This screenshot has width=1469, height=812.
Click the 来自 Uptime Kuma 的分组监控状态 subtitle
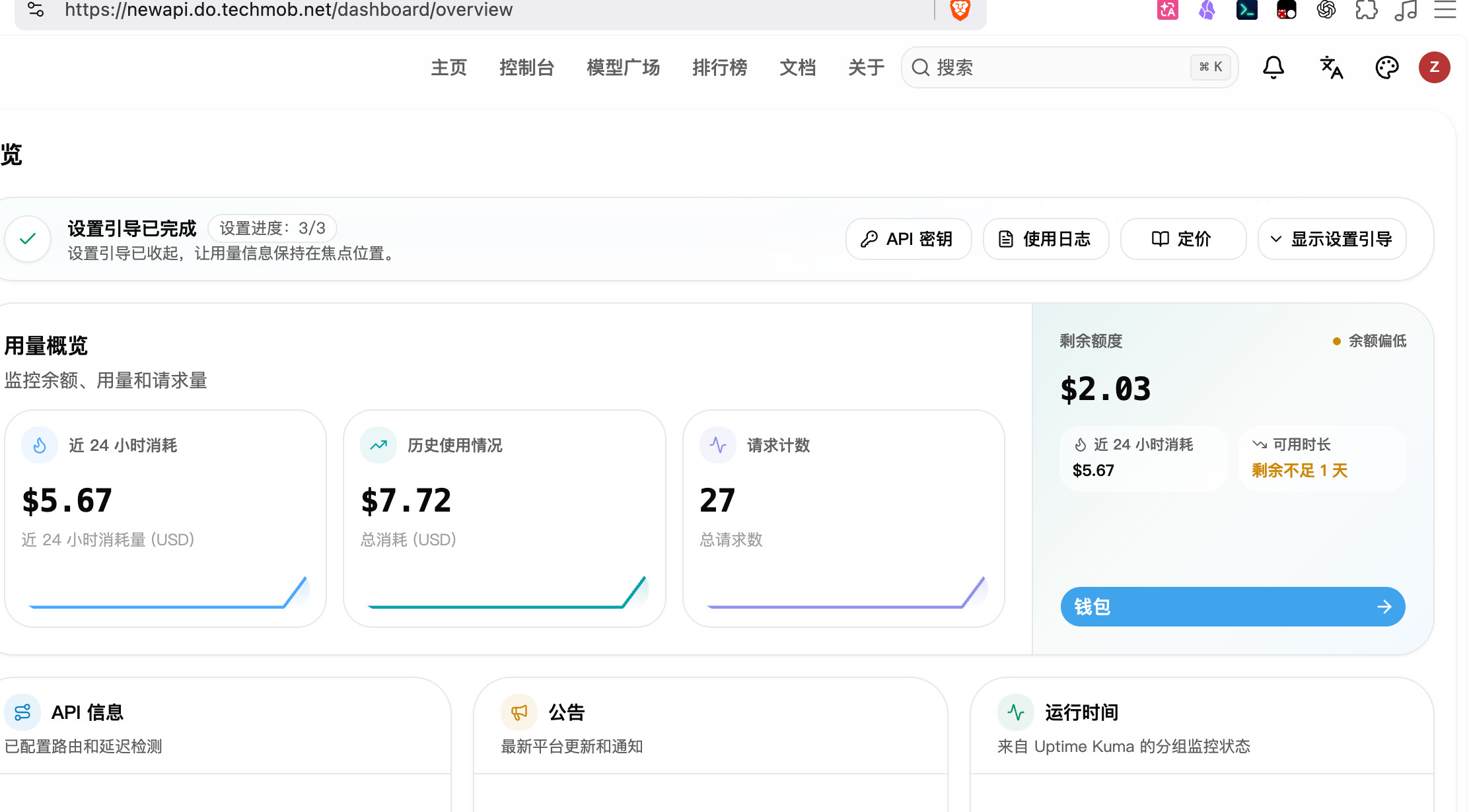1124,747
